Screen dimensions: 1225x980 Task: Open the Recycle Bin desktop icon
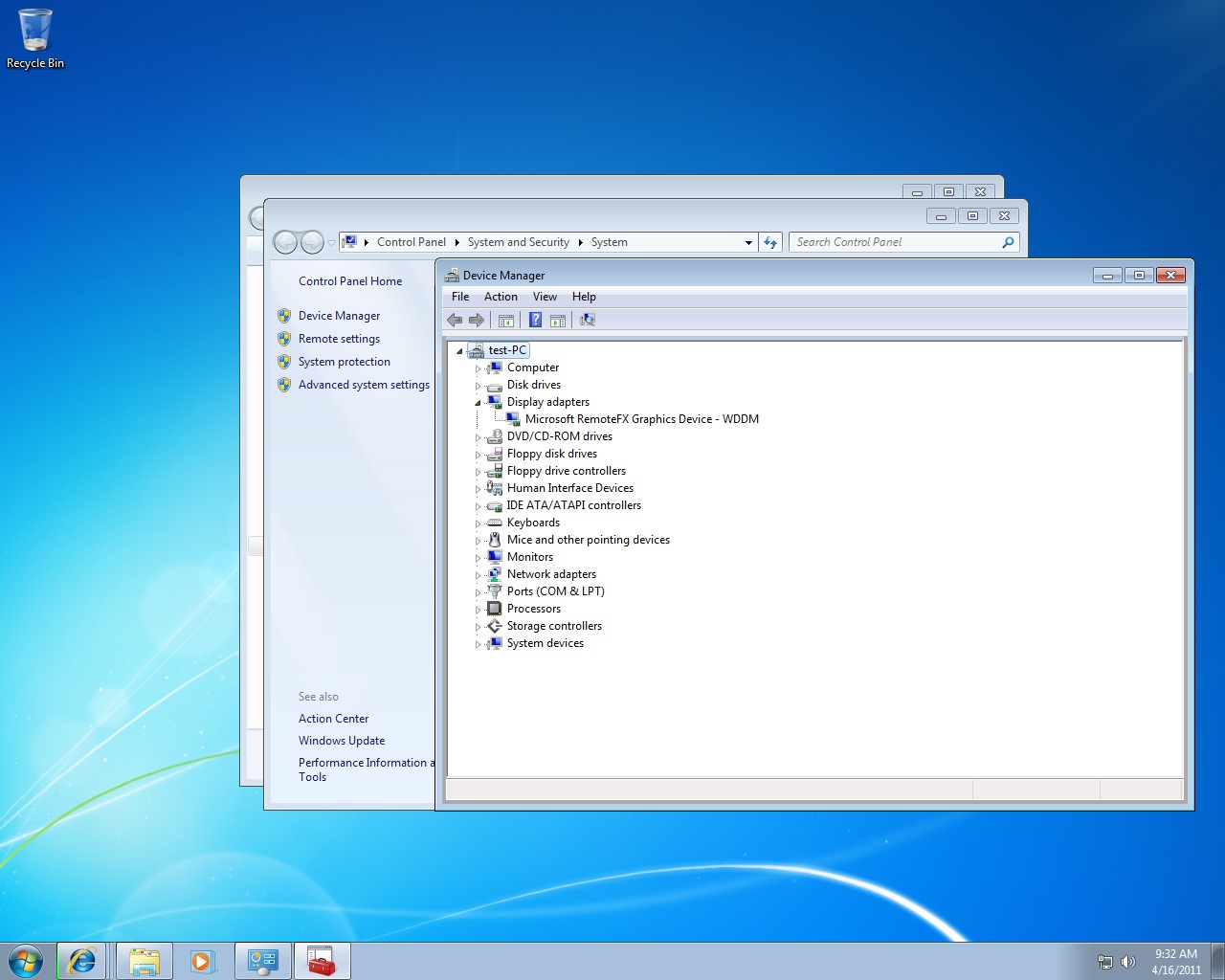point(35,38)
